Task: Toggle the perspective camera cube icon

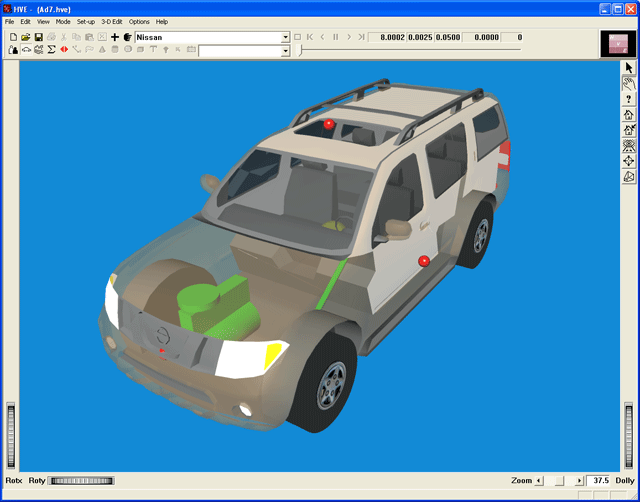Action: click(629, 177)
